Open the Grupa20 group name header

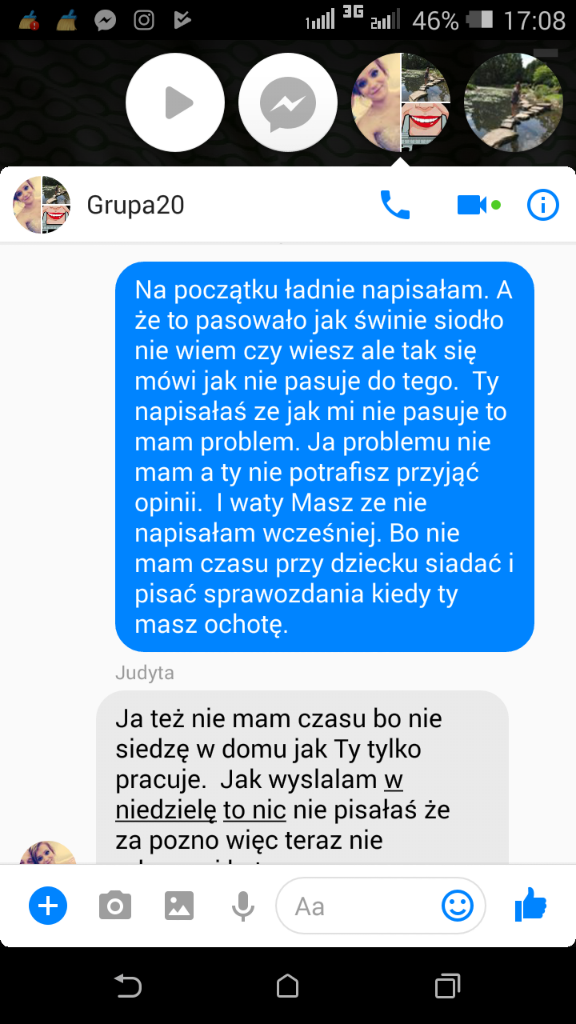tap(135, 205)
